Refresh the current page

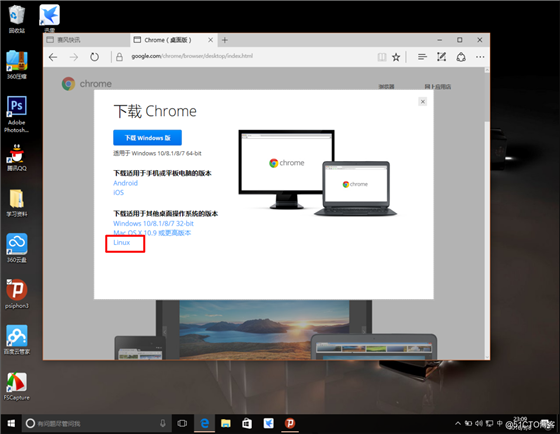point(94,57)
